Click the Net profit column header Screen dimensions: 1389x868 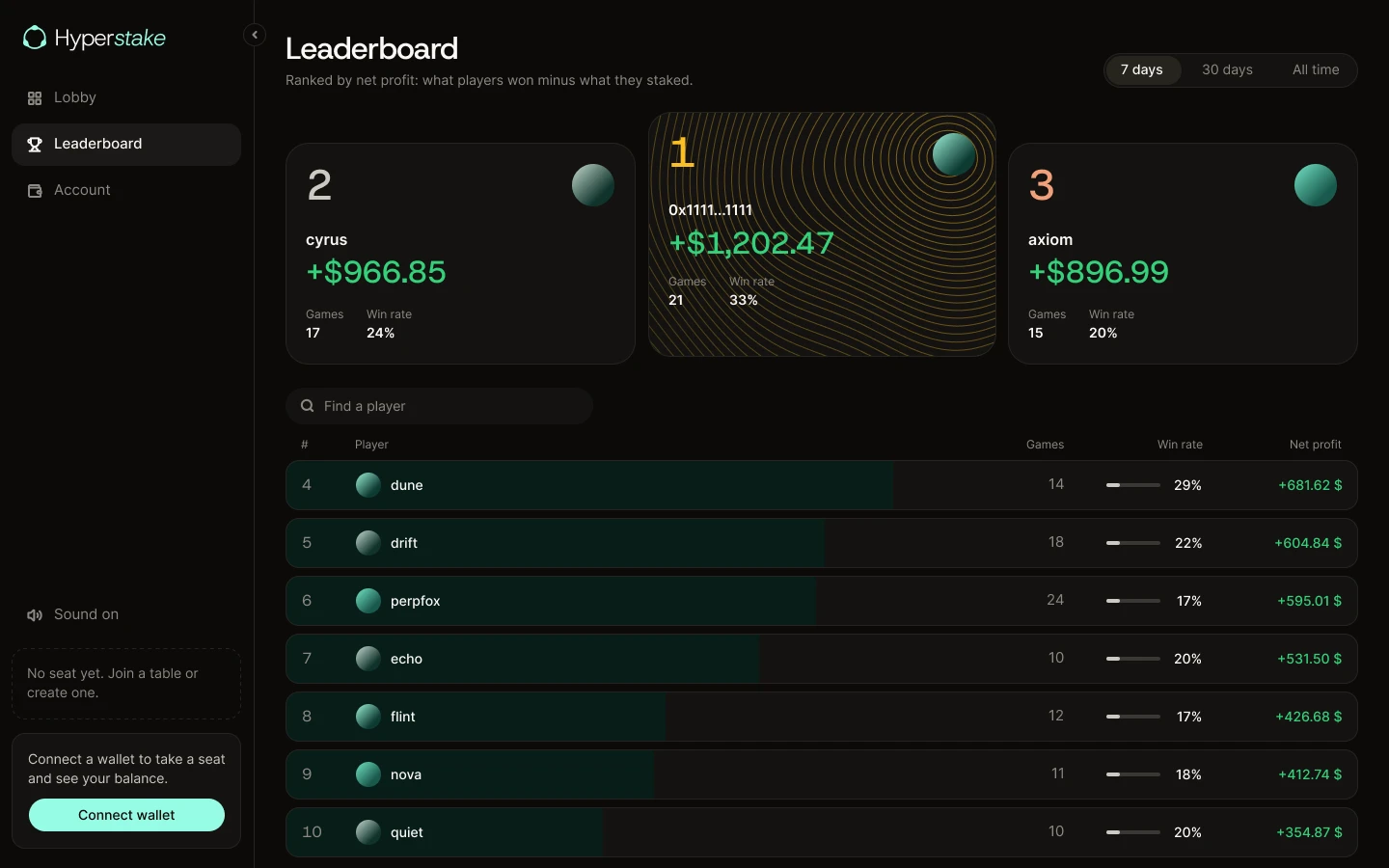click(x=1316, y=445)
